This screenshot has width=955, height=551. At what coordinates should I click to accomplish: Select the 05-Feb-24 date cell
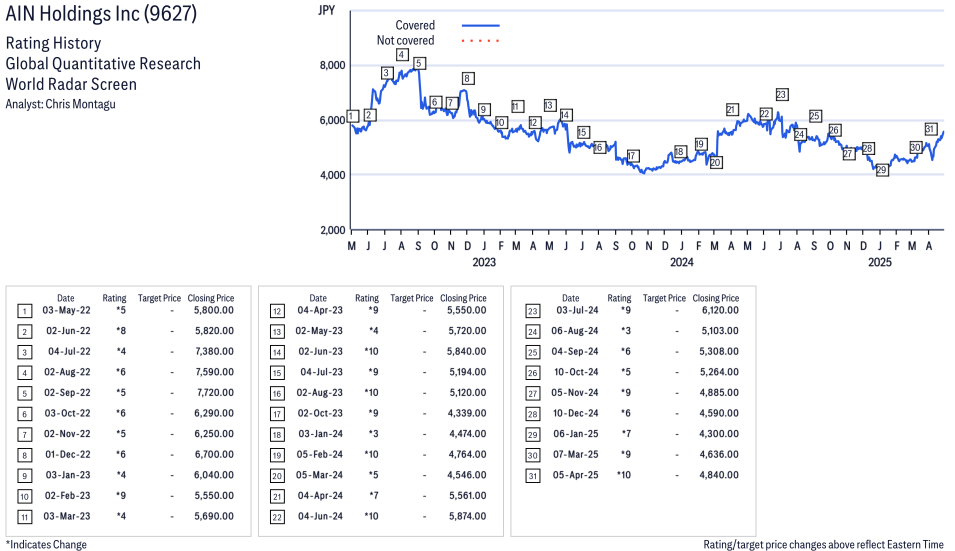coord(320,454)
